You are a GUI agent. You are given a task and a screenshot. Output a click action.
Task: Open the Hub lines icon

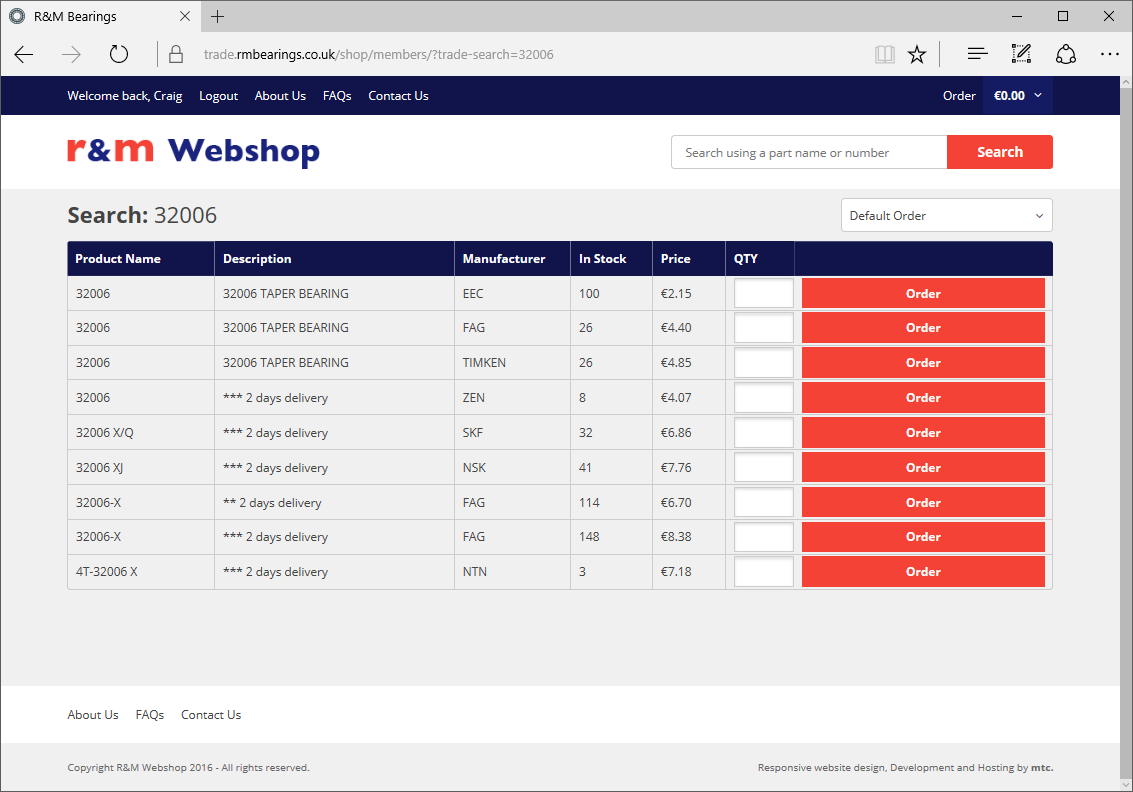coord(977,54)
